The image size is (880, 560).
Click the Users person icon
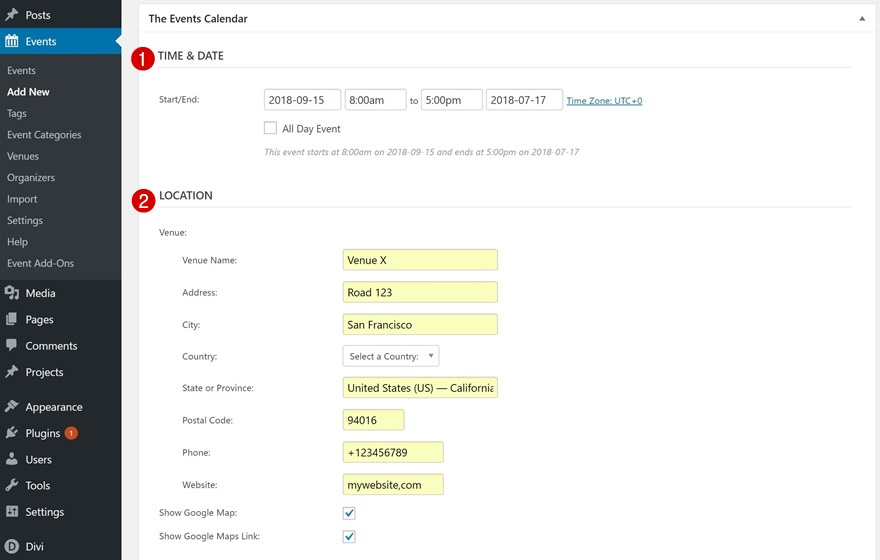pyautogui.click(x=12, y=460)
